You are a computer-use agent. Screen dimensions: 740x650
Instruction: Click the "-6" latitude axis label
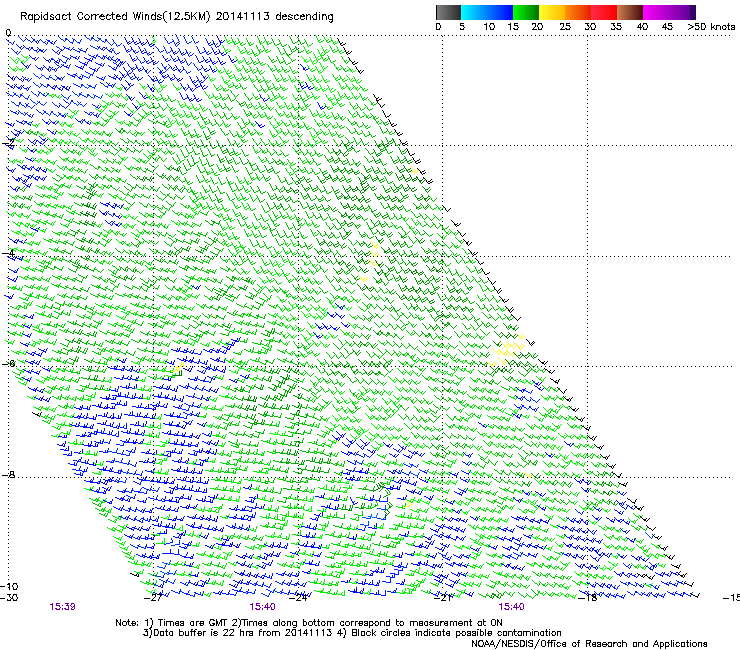[9, 363]
